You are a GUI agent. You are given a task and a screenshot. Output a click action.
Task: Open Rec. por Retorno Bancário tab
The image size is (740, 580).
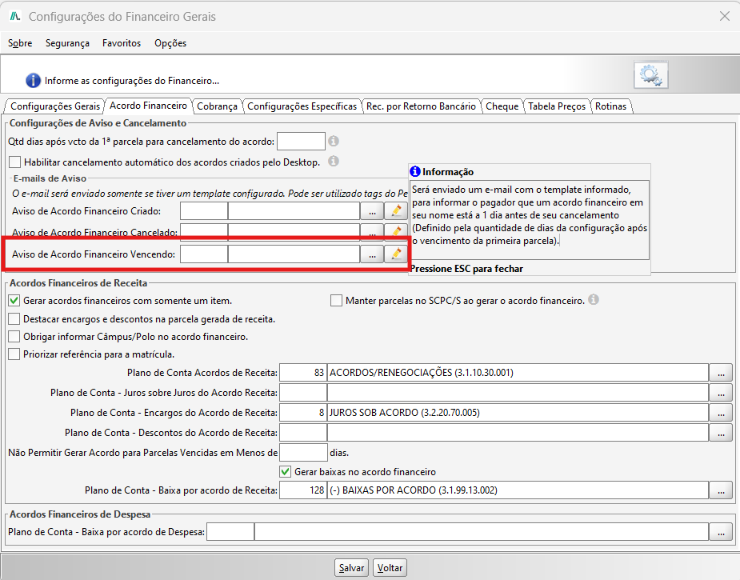coord(421,106)
